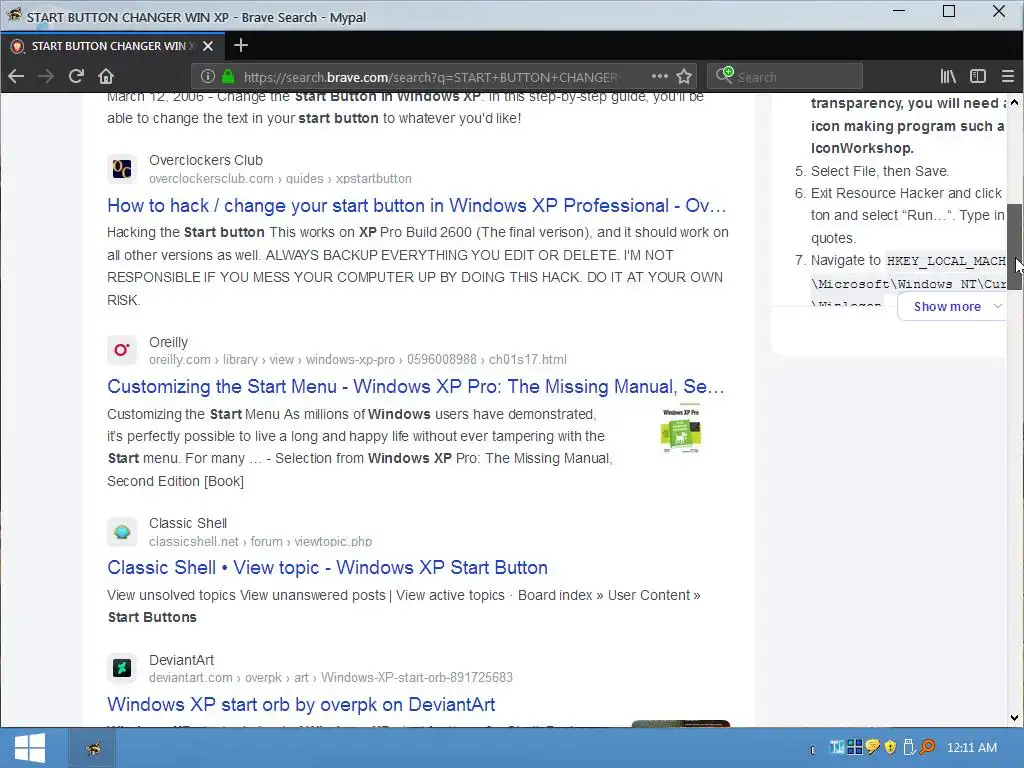
Task: Click the Mypal taskbar application icon
Action: (x=93, y=748)
